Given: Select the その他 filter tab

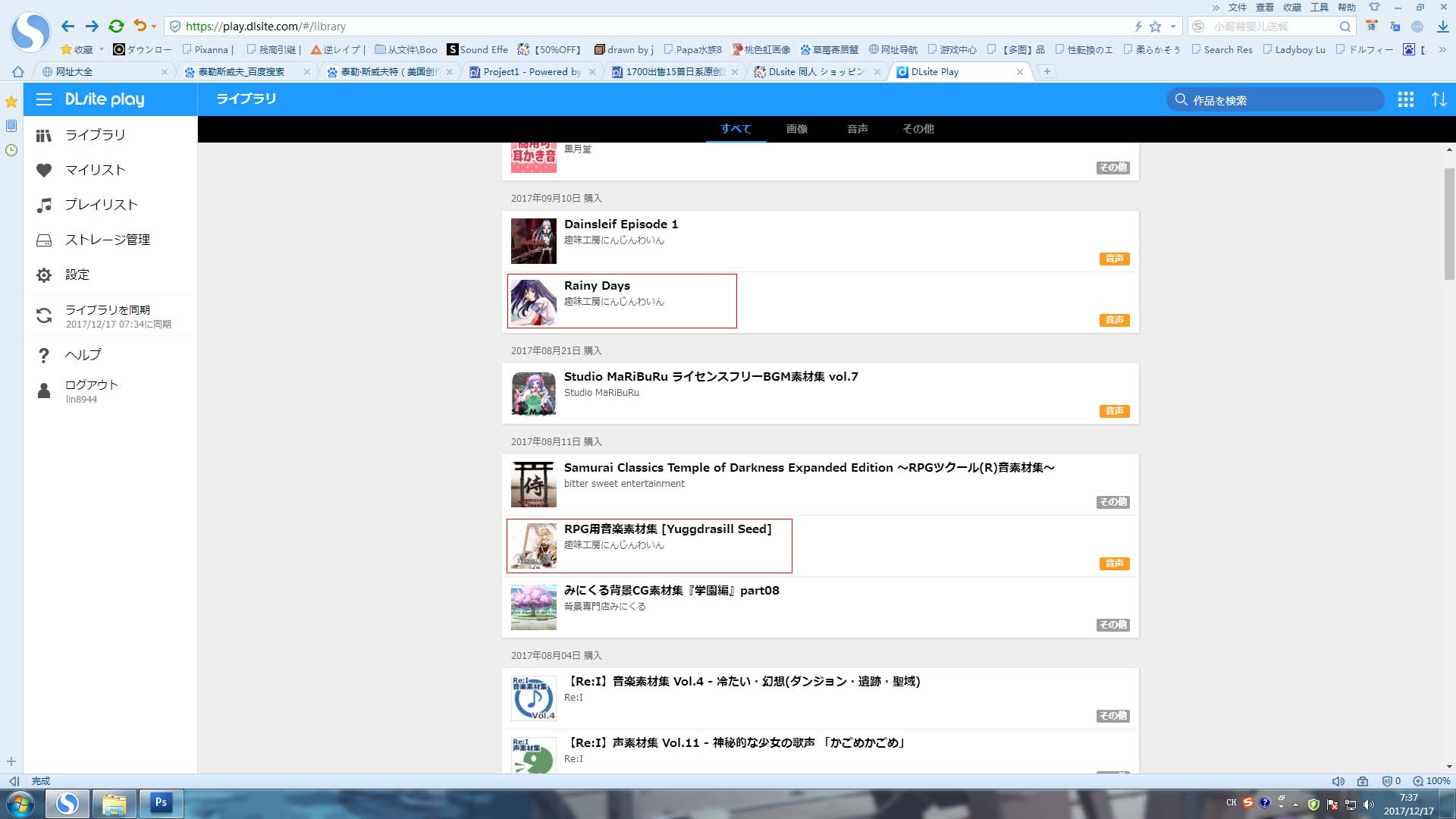Looking at the screenshot, I should [918, 129].
